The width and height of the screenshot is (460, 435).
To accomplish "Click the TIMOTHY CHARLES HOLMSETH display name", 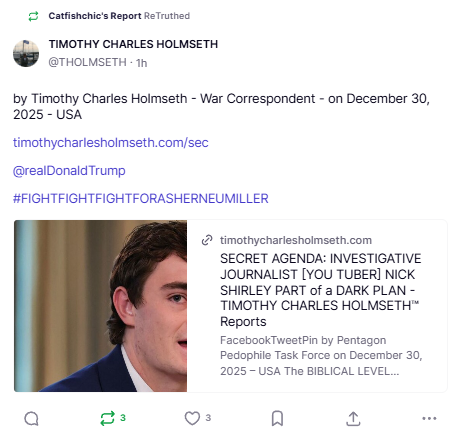I will pos(133,44).
